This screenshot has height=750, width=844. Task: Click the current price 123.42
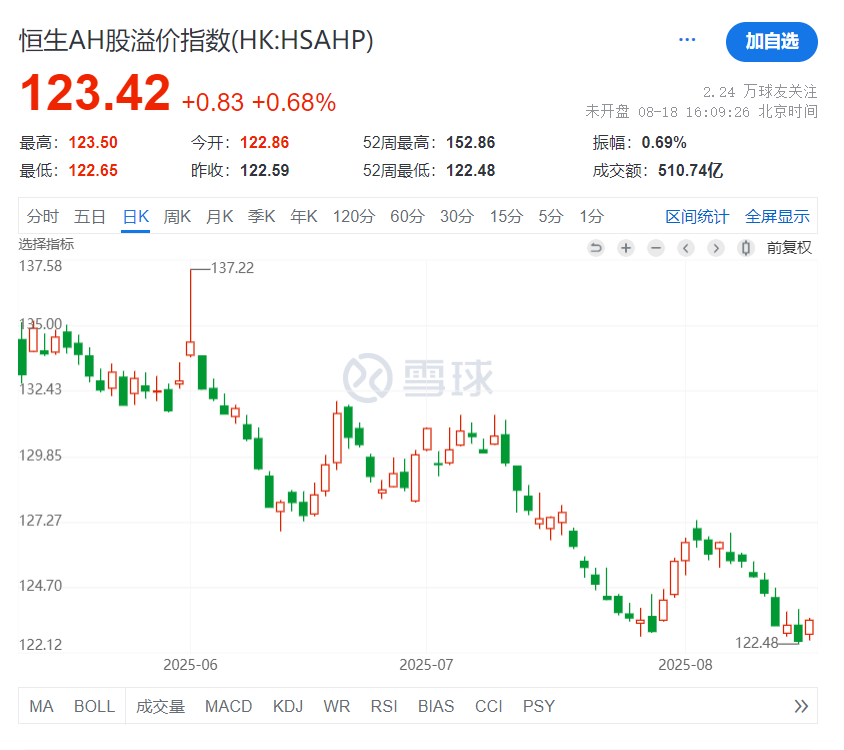point(95,93)
